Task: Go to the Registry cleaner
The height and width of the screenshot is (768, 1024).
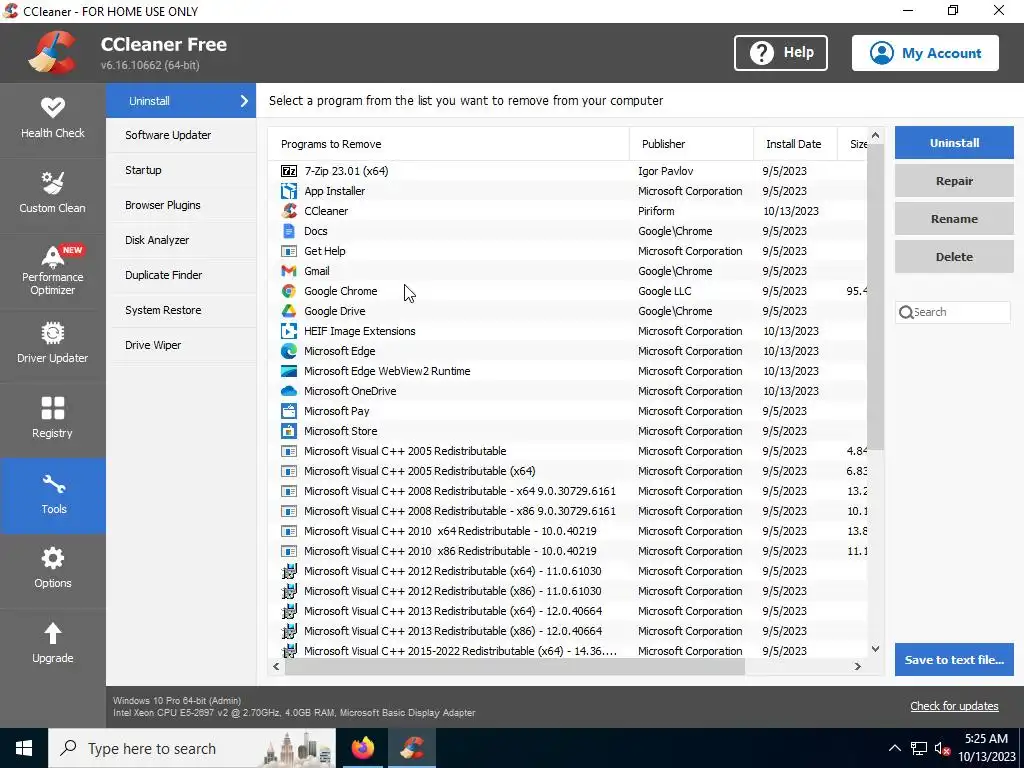Action: click(x=52, y=420)
